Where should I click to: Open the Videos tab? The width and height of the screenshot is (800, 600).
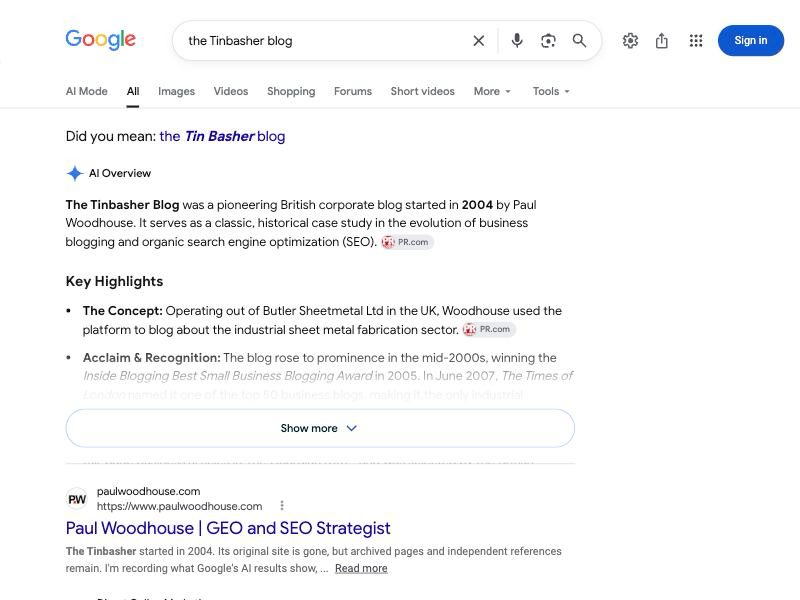231,91
